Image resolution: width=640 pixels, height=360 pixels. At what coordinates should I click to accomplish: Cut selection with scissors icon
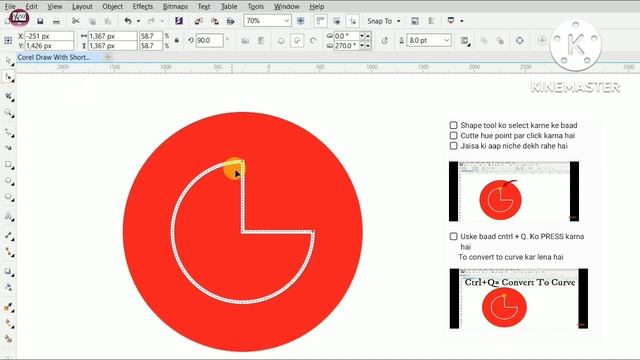pos(76,21)
